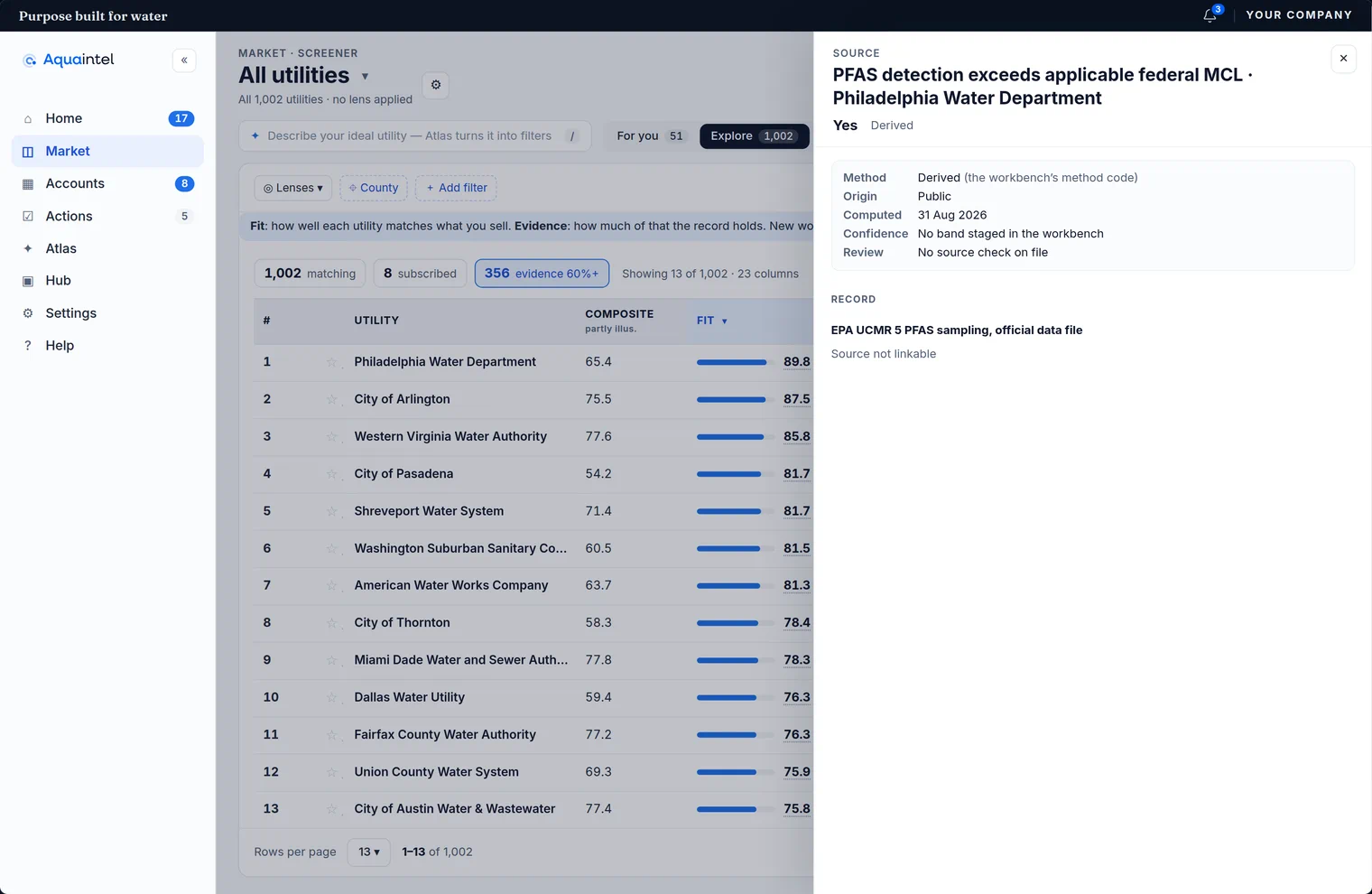This screenshot has width=1372, height=894.
Task: Open Miami Dade Water and Sewer row
Action: (461, 660)
